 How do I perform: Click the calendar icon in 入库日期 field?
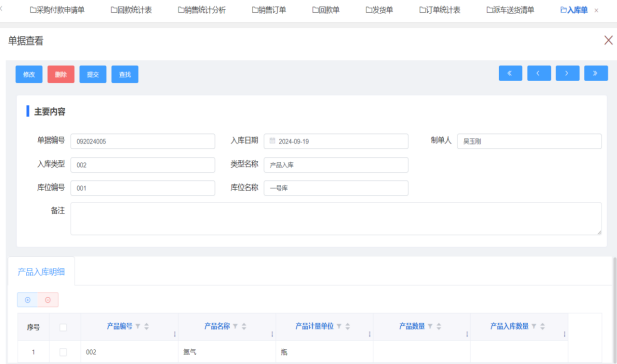click(x=272, y=141)
